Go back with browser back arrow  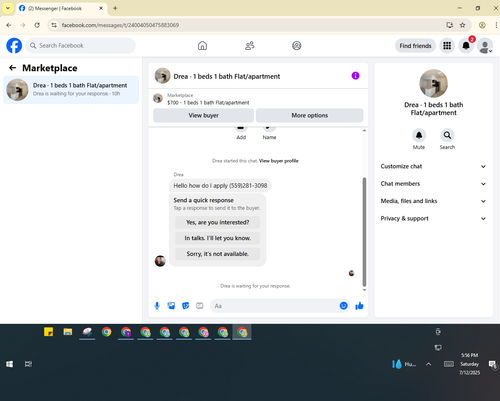(x=9, y=25)
